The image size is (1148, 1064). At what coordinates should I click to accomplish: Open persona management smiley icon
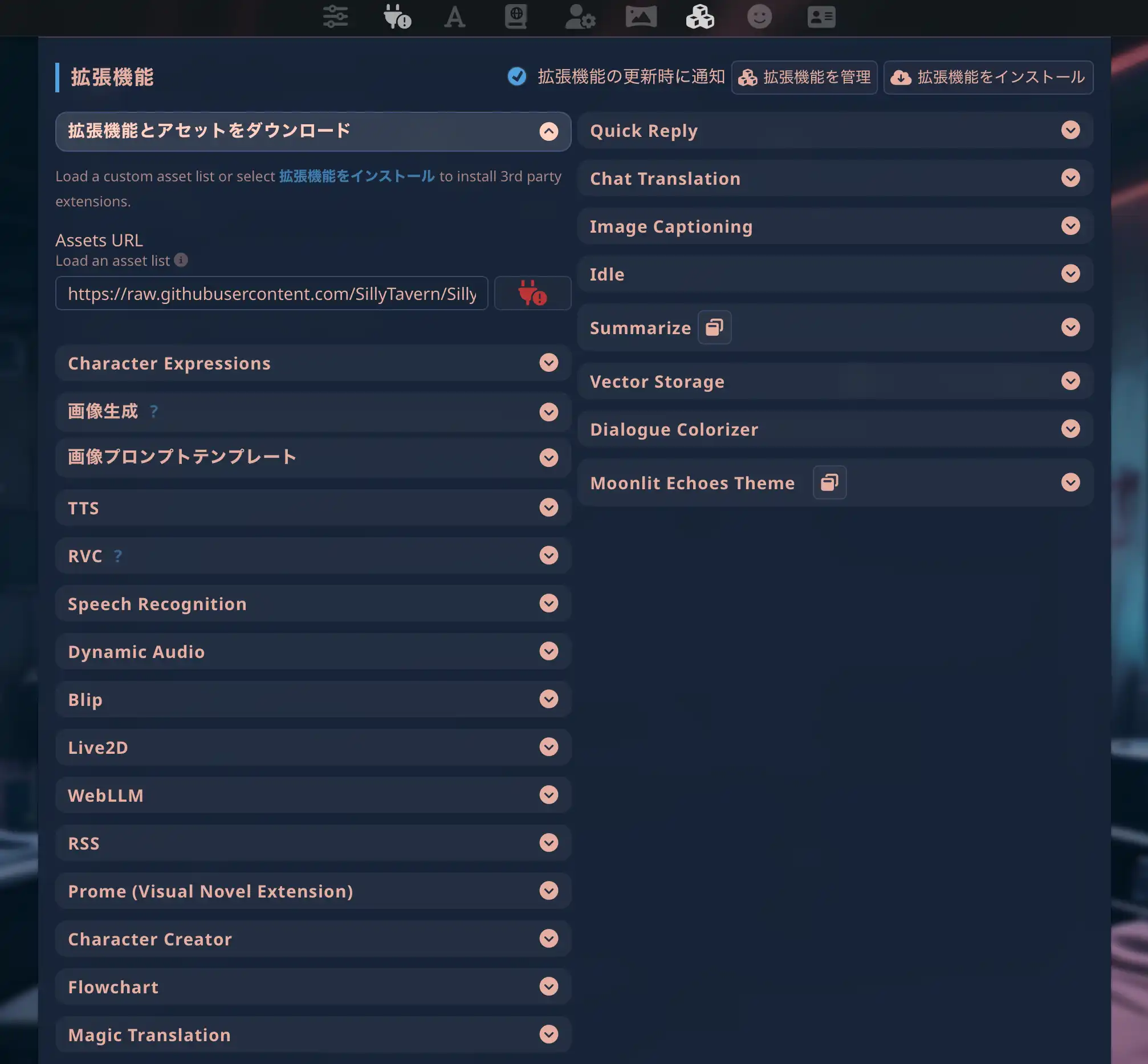point(759,17)
